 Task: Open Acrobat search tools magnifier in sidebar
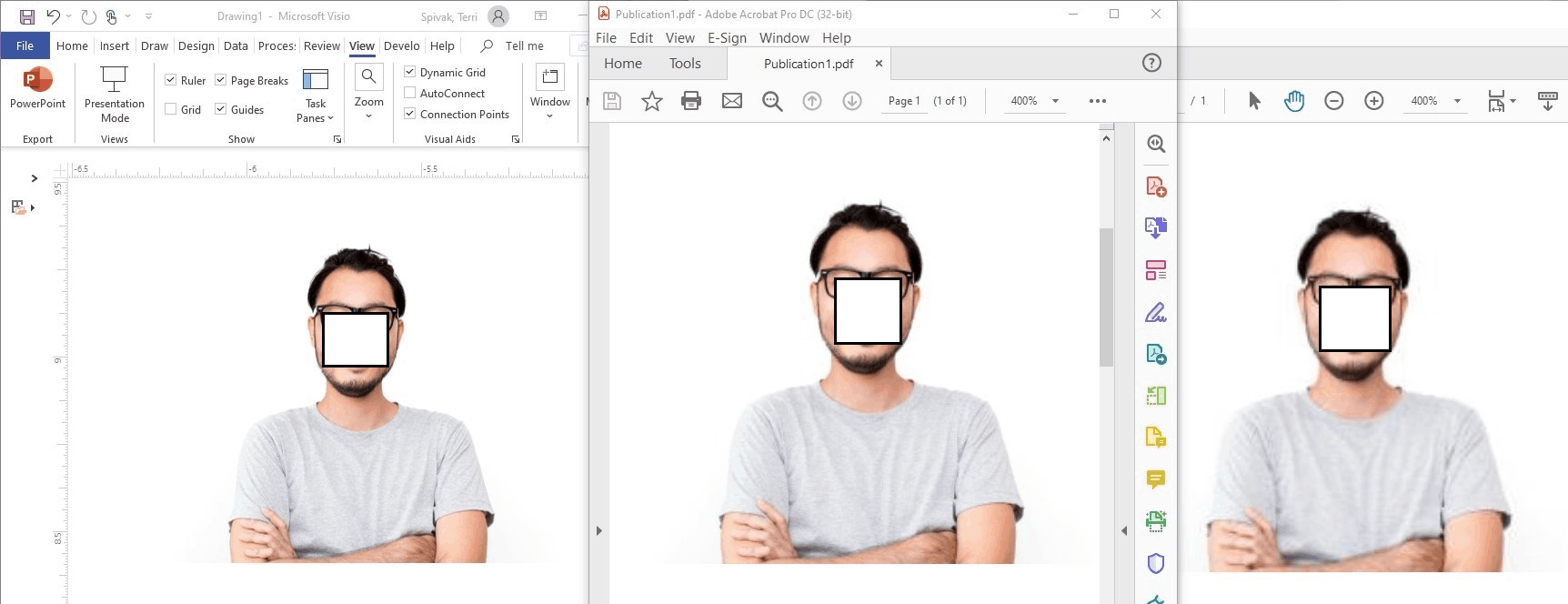(1156, 144)
